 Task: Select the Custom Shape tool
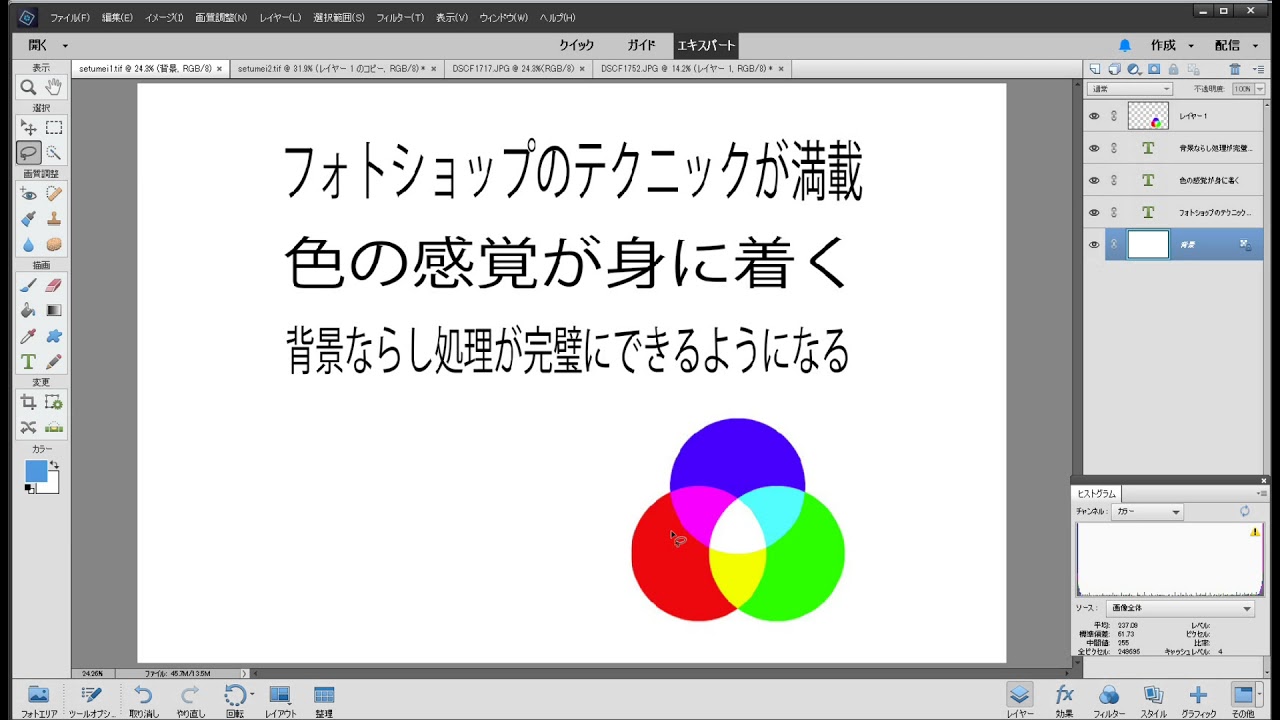(x=54, y=336)
